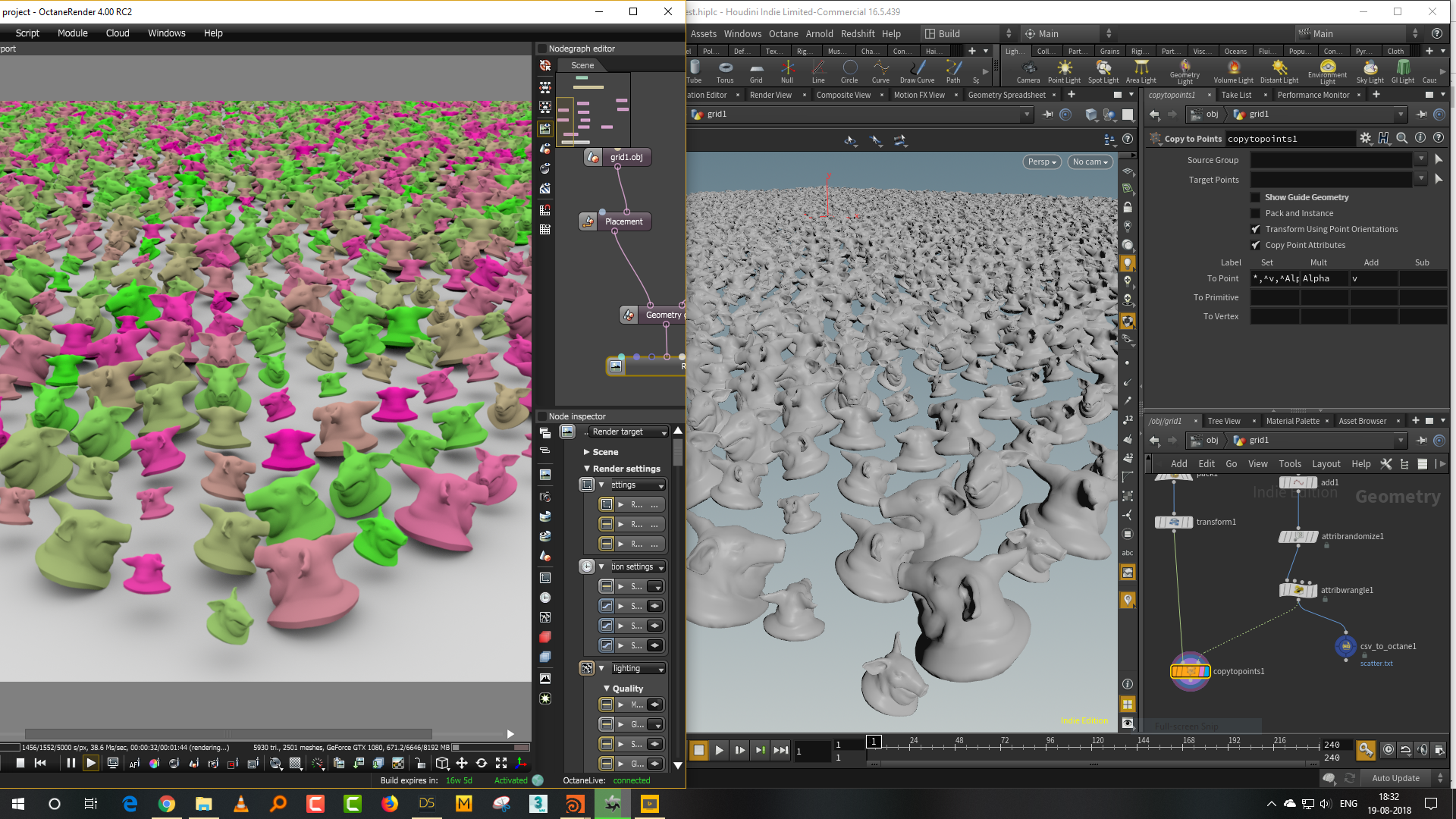Uncheck Copy Point Attributes
1456x819 pixels.
(x=1256, y=245)
